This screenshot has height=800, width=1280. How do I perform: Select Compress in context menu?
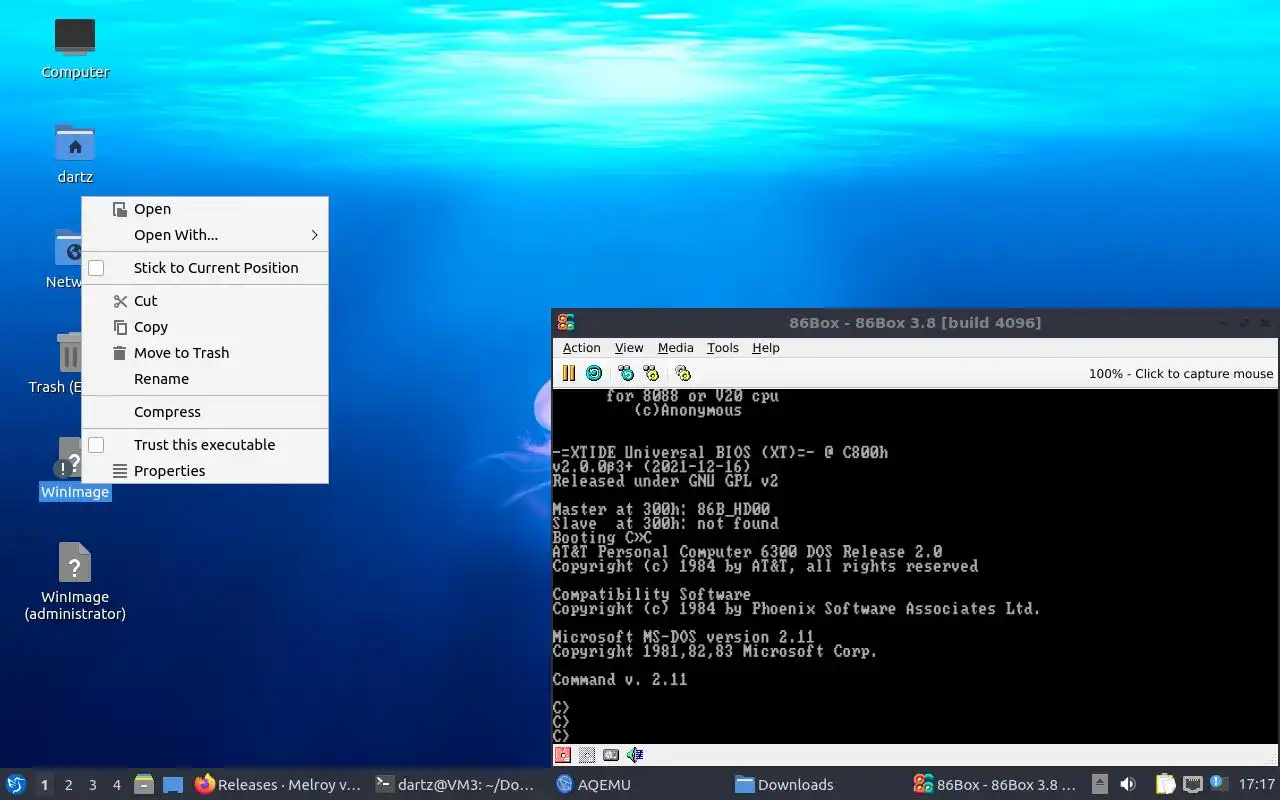[x=205, y=412]
